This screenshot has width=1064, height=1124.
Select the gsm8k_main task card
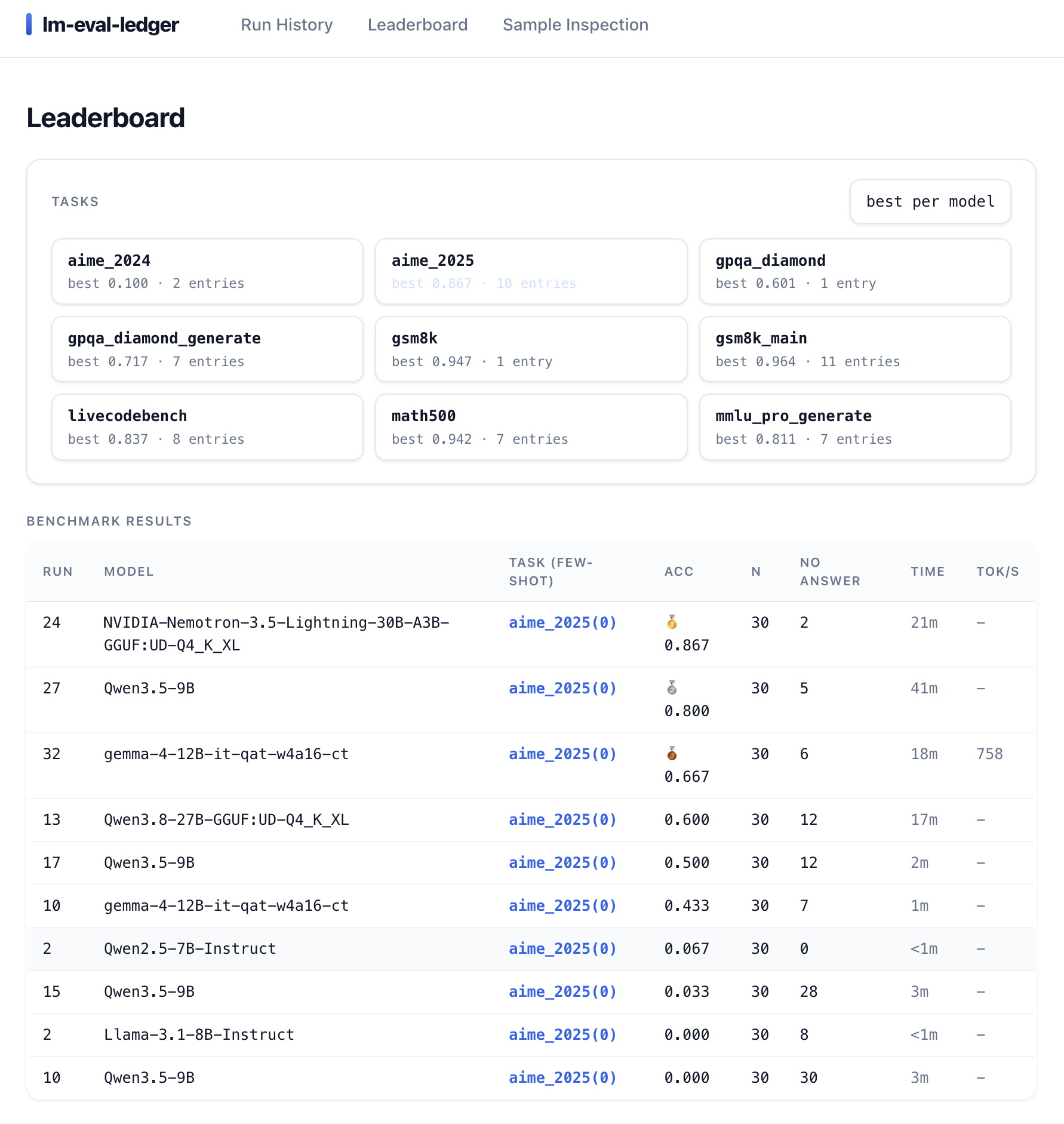855,349
